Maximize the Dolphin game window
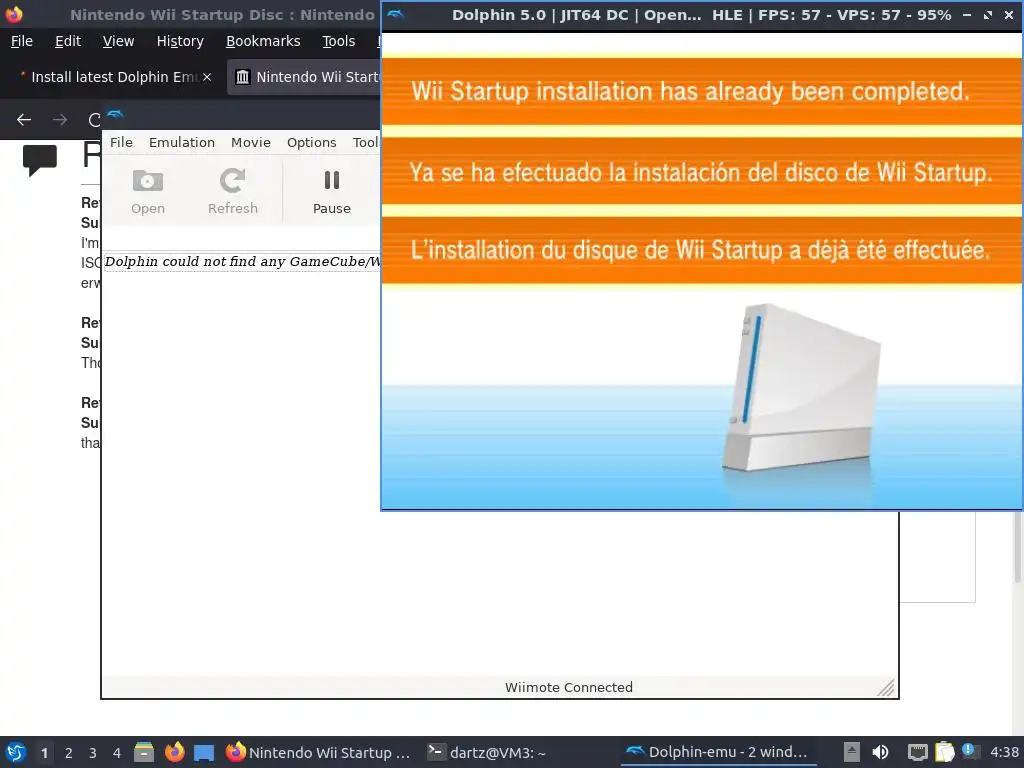 [x=988, y=14]
